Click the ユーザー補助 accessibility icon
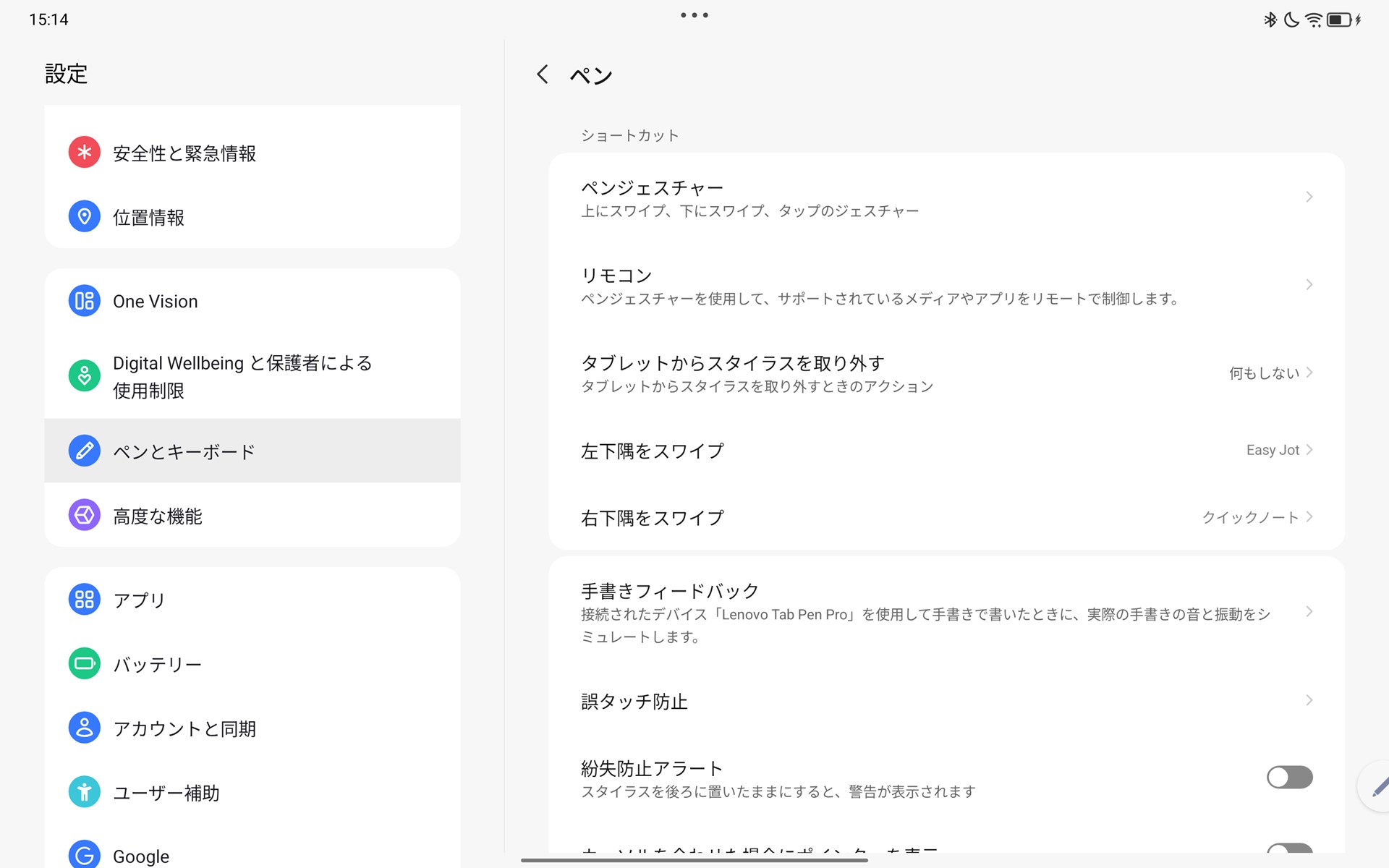This screenshot has height=868, width=1389. [x=84, y=792]
